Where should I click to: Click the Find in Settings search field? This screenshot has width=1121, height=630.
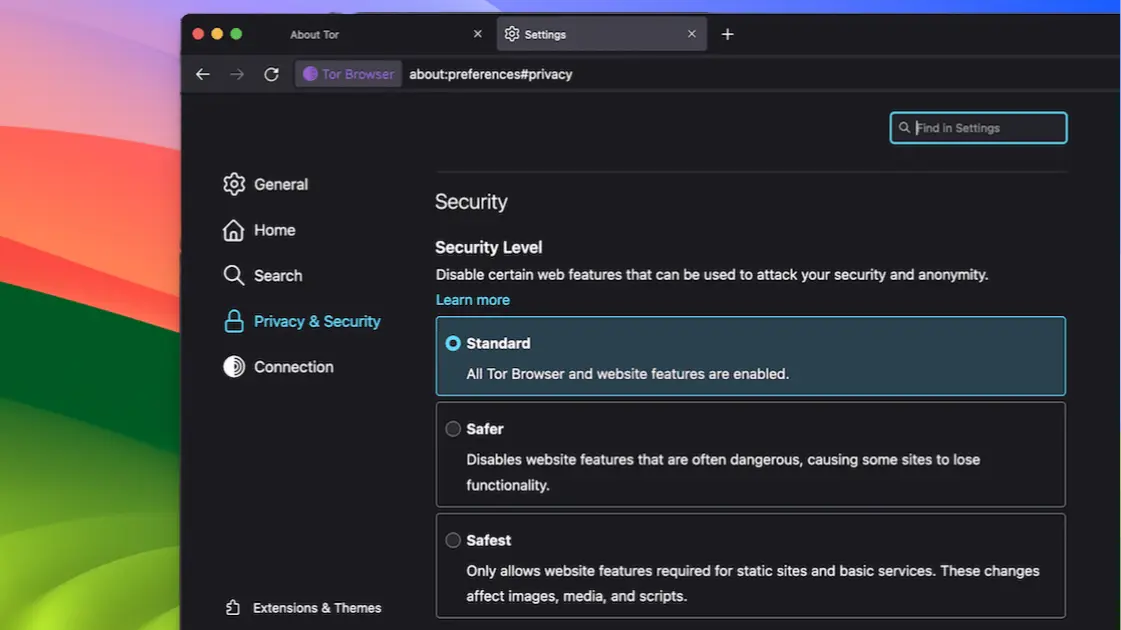pyautogui.click(x=978, y=127)
